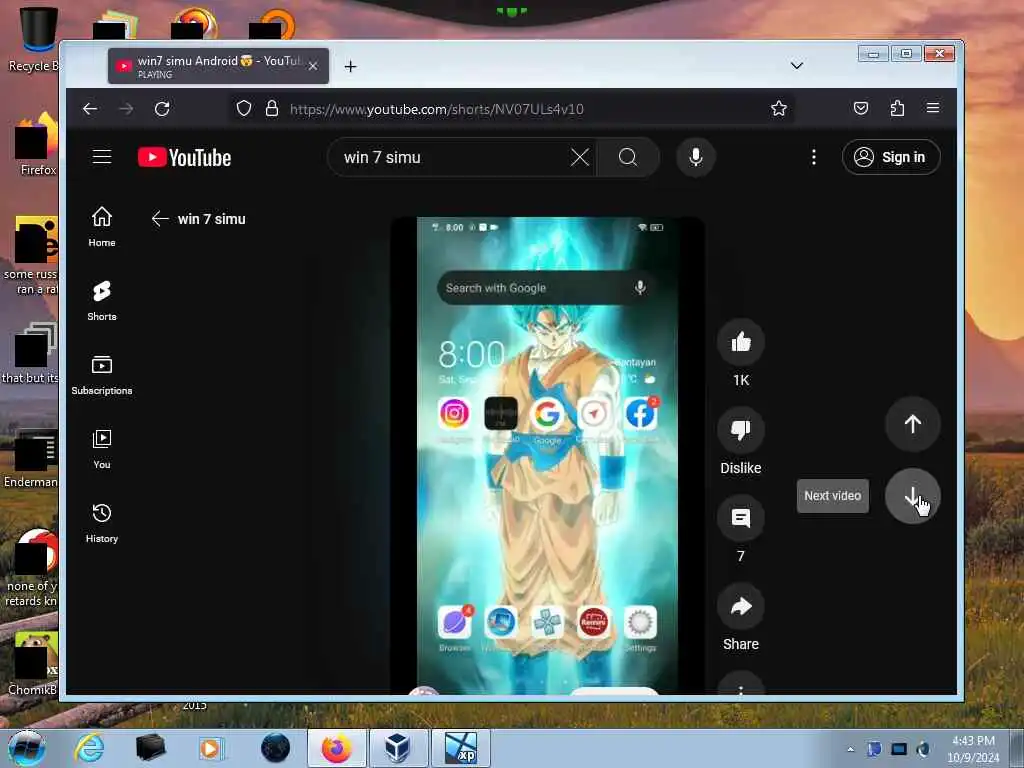Open Recycle Bin desktop icon

pyautogui.click(x=34, y=39)
